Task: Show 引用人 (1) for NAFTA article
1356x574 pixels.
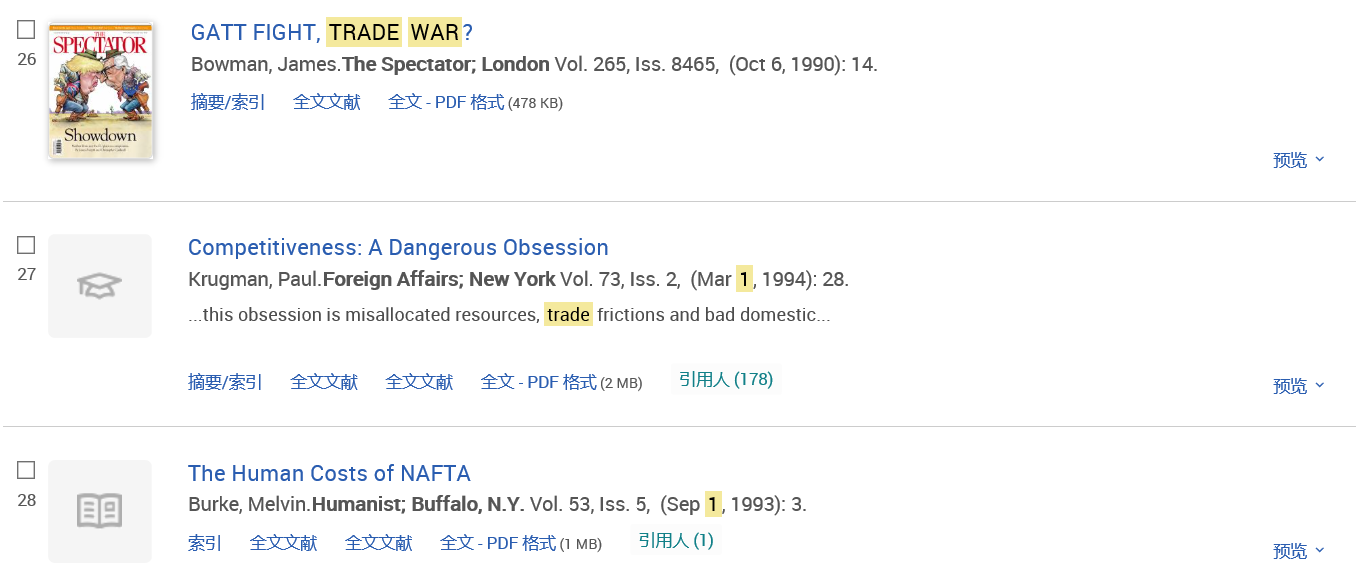Action: (676, 541)
